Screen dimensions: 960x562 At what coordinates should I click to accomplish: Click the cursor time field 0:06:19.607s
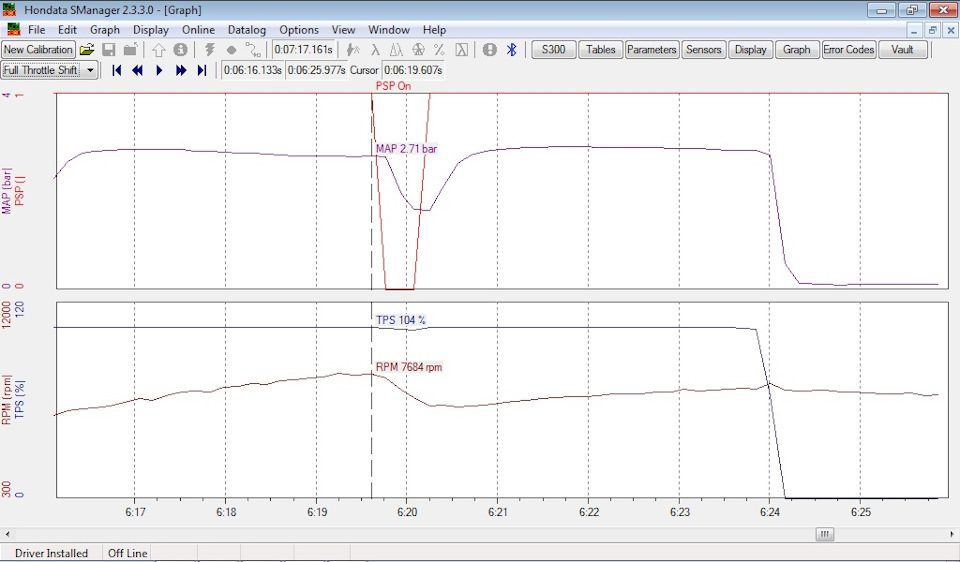[413, 70]
